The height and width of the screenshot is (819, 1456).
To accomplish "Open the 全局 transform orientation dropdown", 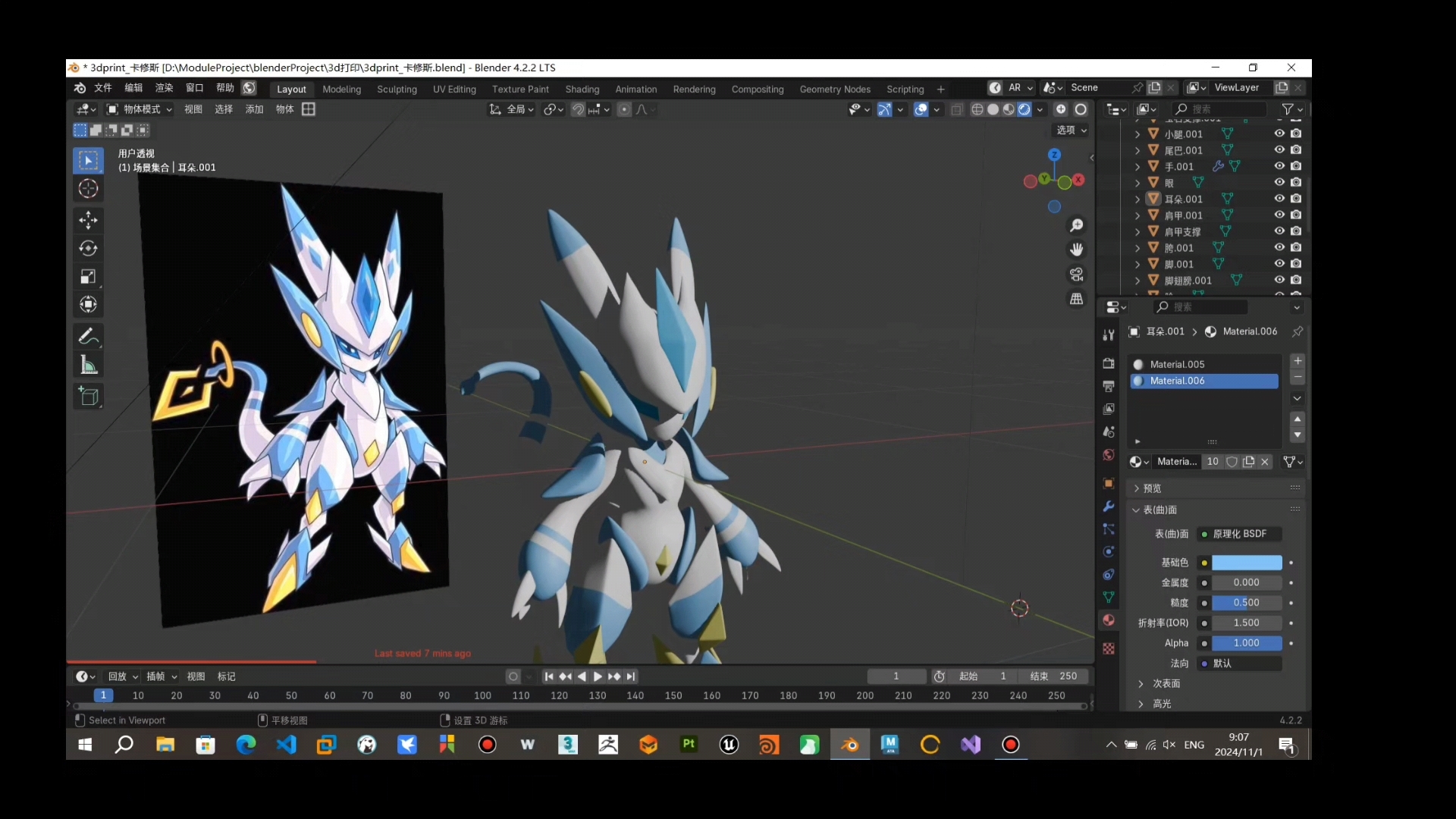I will pyautogui.click(x=511, y=109).
